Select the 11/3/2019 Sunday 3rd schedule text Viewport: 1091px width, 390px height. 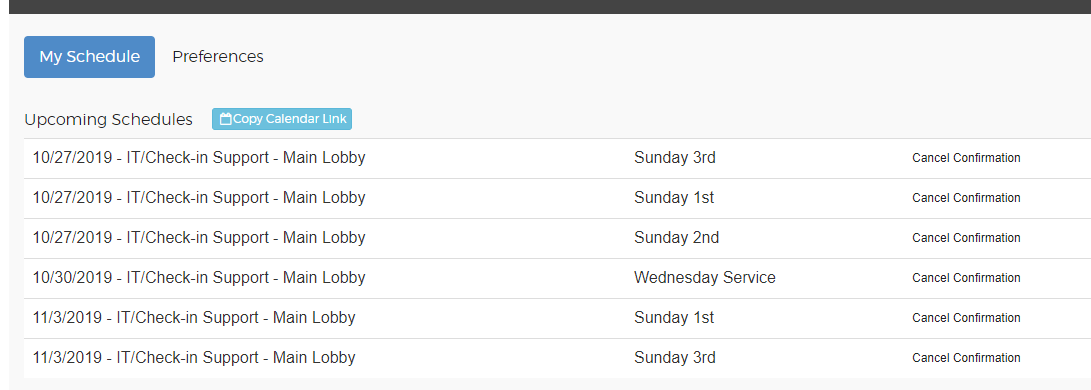pyautogui.click(x=194, y=358)
